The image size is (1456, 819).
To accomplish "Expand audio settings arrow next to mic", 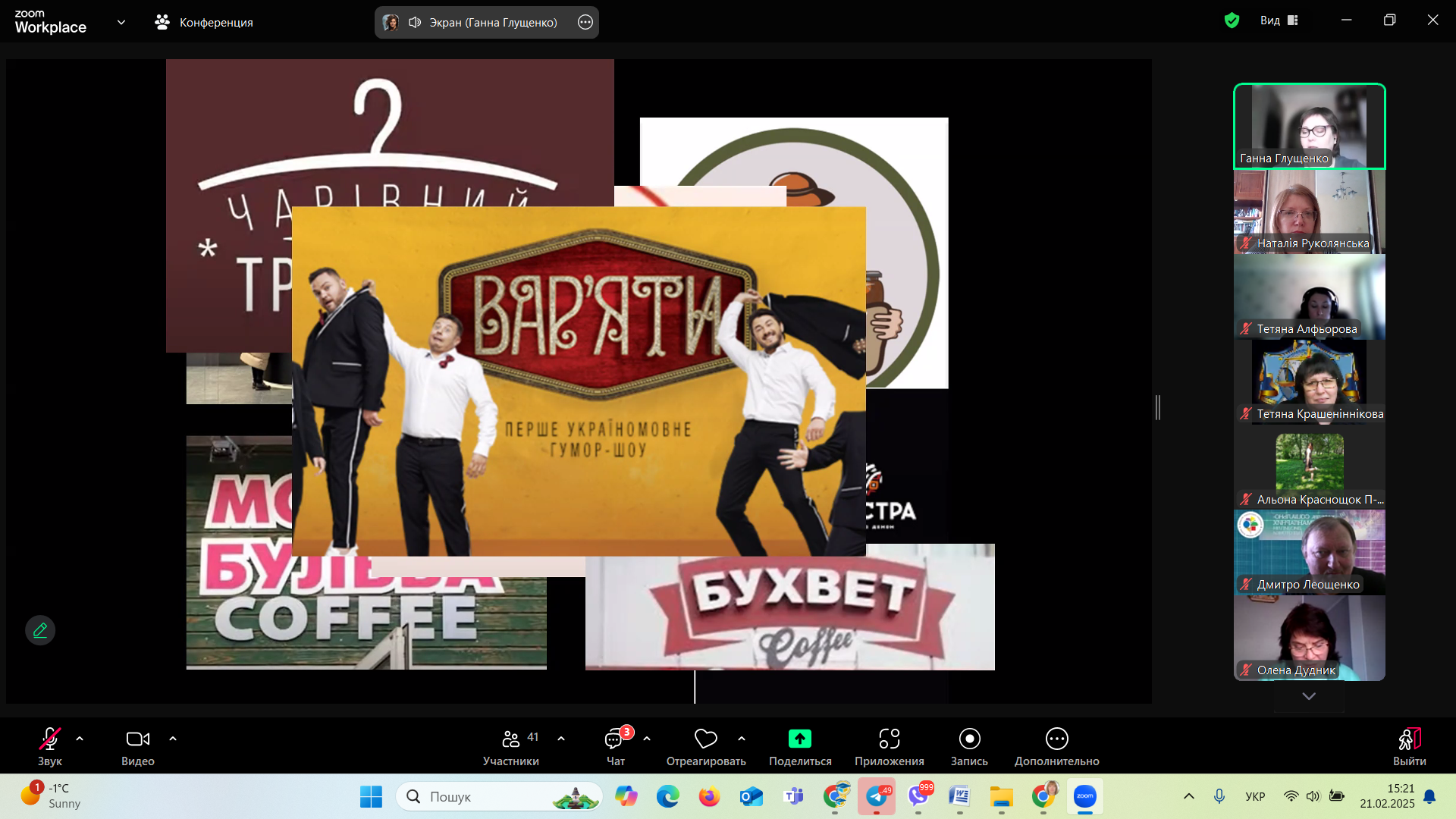I will click(x=80, y=739).
